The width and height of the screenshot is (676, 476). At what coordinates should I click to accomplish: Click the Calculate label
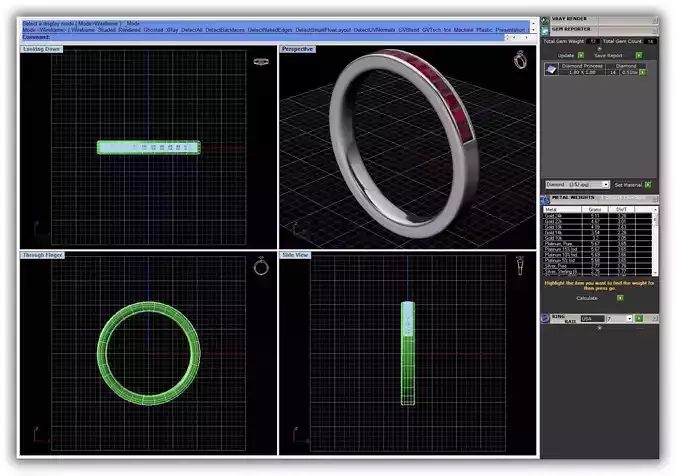[x=587, y=298]
